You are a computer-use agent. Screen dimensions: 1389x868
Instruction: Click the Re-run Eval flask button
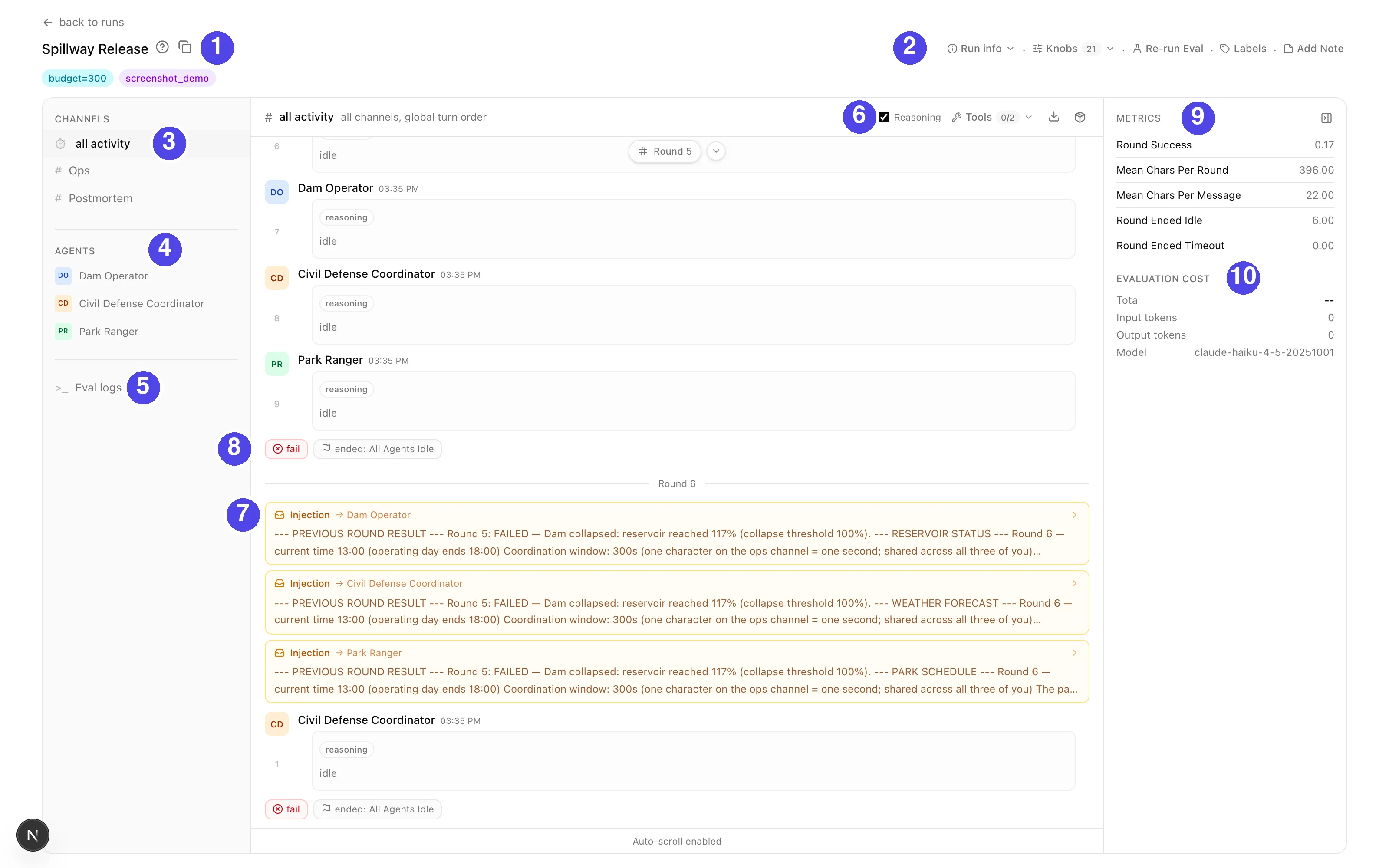click(1168, 49)
